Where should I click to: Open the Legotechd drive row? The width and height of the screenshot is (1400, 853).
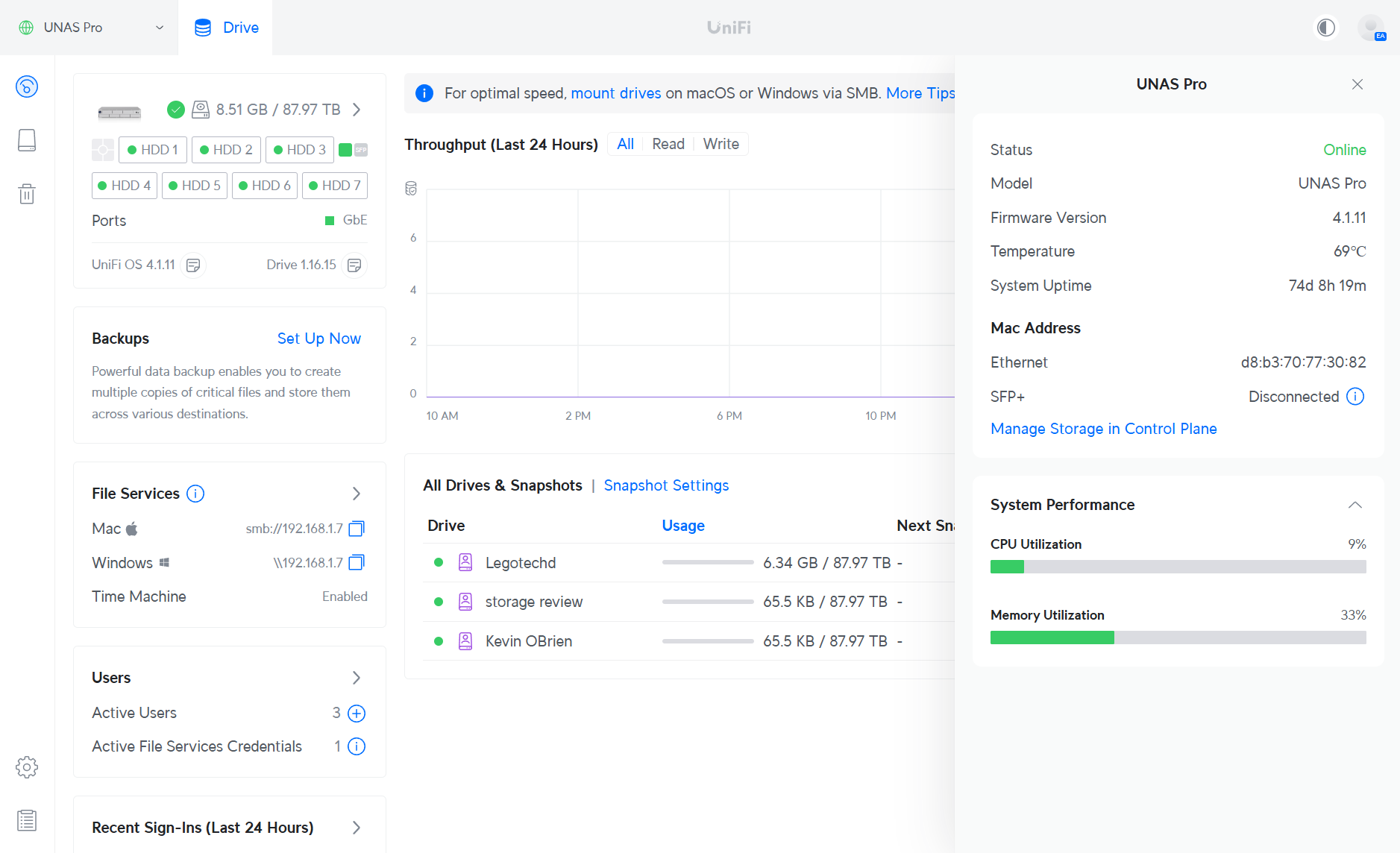click(688, 563)
